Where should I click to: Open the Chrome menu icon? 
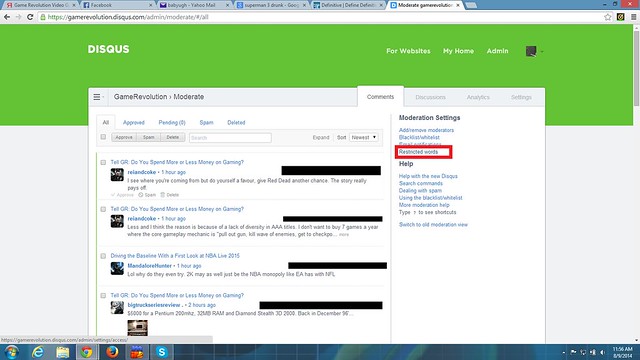tap(633, 17)
